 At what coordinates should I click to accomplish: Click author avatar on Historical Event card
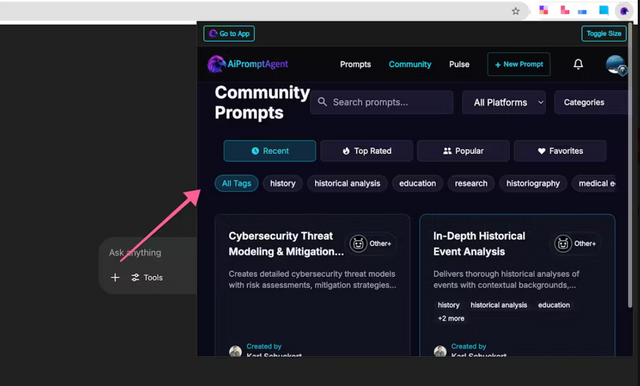click(x=440, y=351)
